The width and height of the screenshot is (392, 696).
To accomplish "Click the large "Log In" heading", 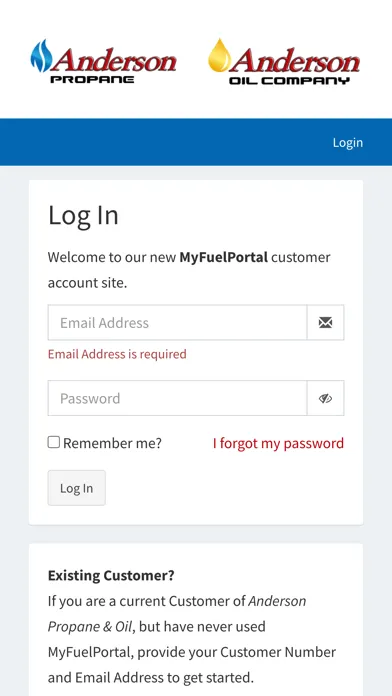I will click(83, 216).
